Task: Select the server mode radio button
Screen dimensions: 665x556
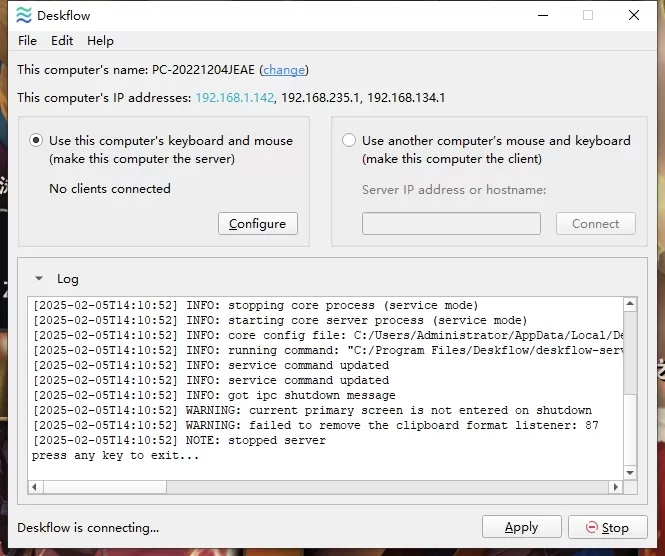Action: coord(36,140)
